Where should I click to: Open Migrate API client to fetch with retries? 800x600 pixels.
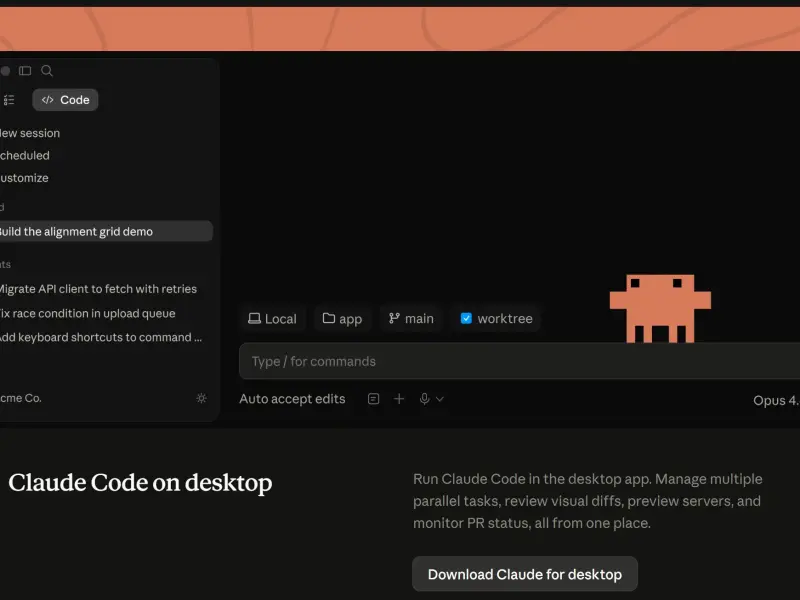(98, 289)
